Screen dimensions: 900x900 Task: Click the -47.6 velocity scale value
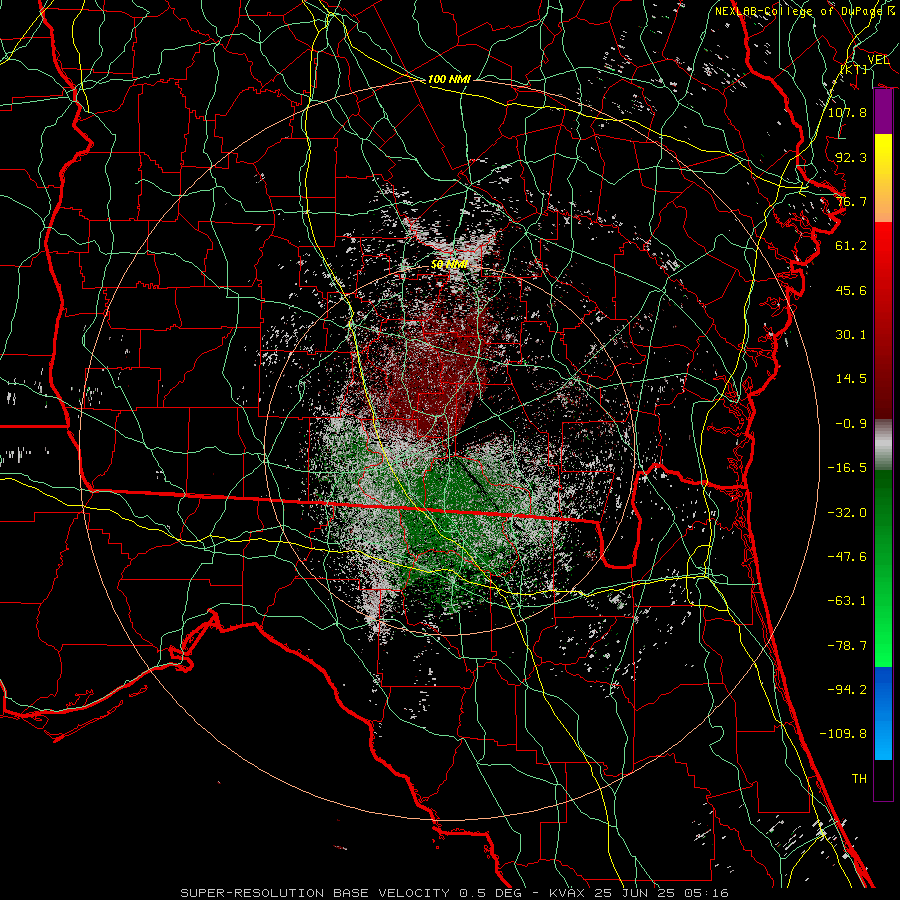pyautogui.click(x=847, y=557)
